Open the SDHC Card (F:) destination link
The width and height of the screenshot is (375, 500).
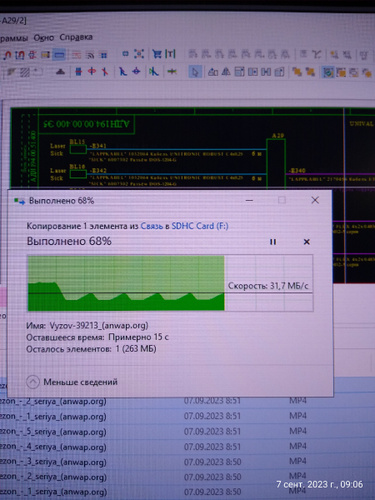[200, 226]
